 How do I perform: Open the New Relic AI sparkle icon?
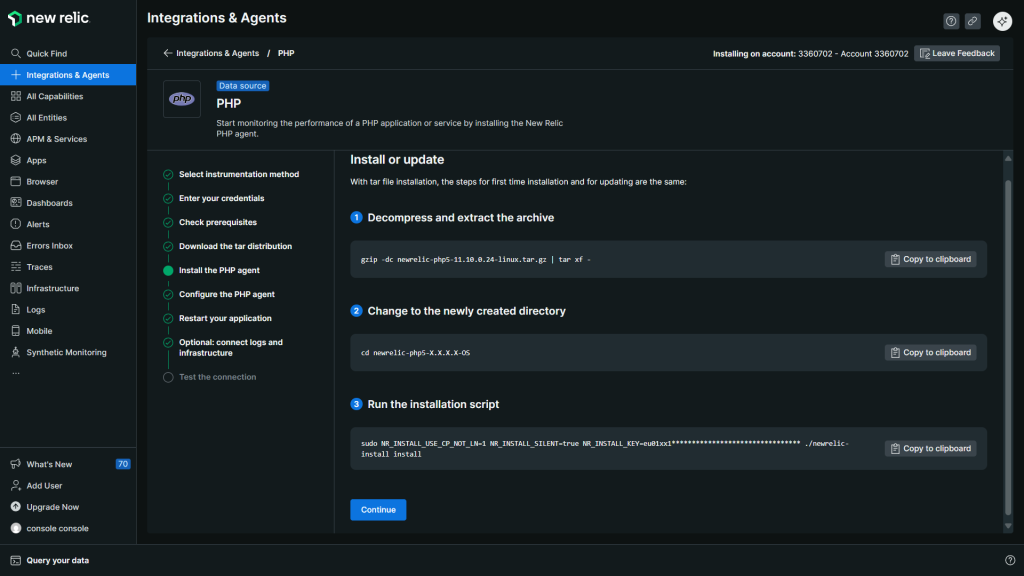[1002, 21]
